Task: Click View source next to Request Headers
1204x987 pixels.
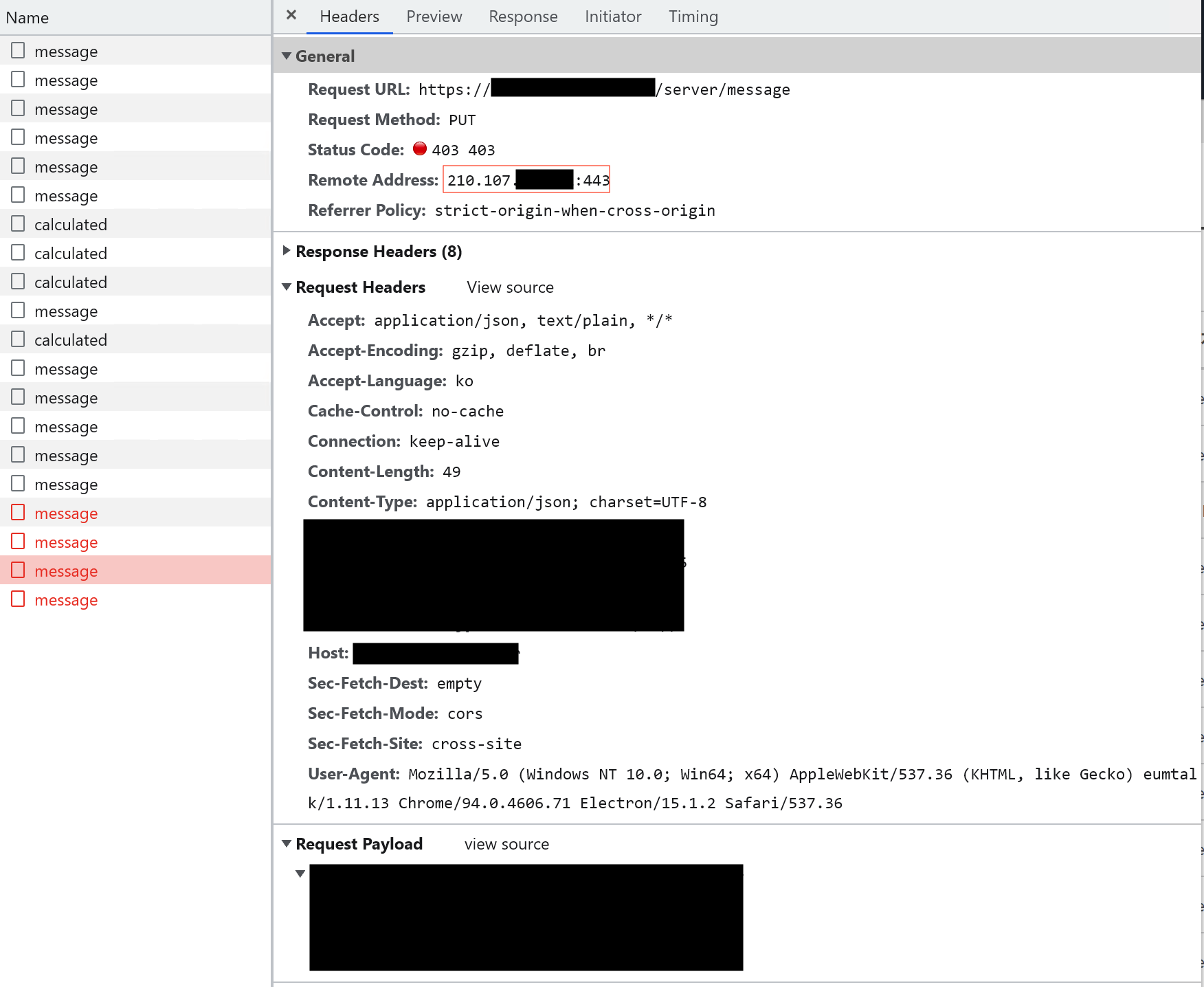Action: [510, 287]
